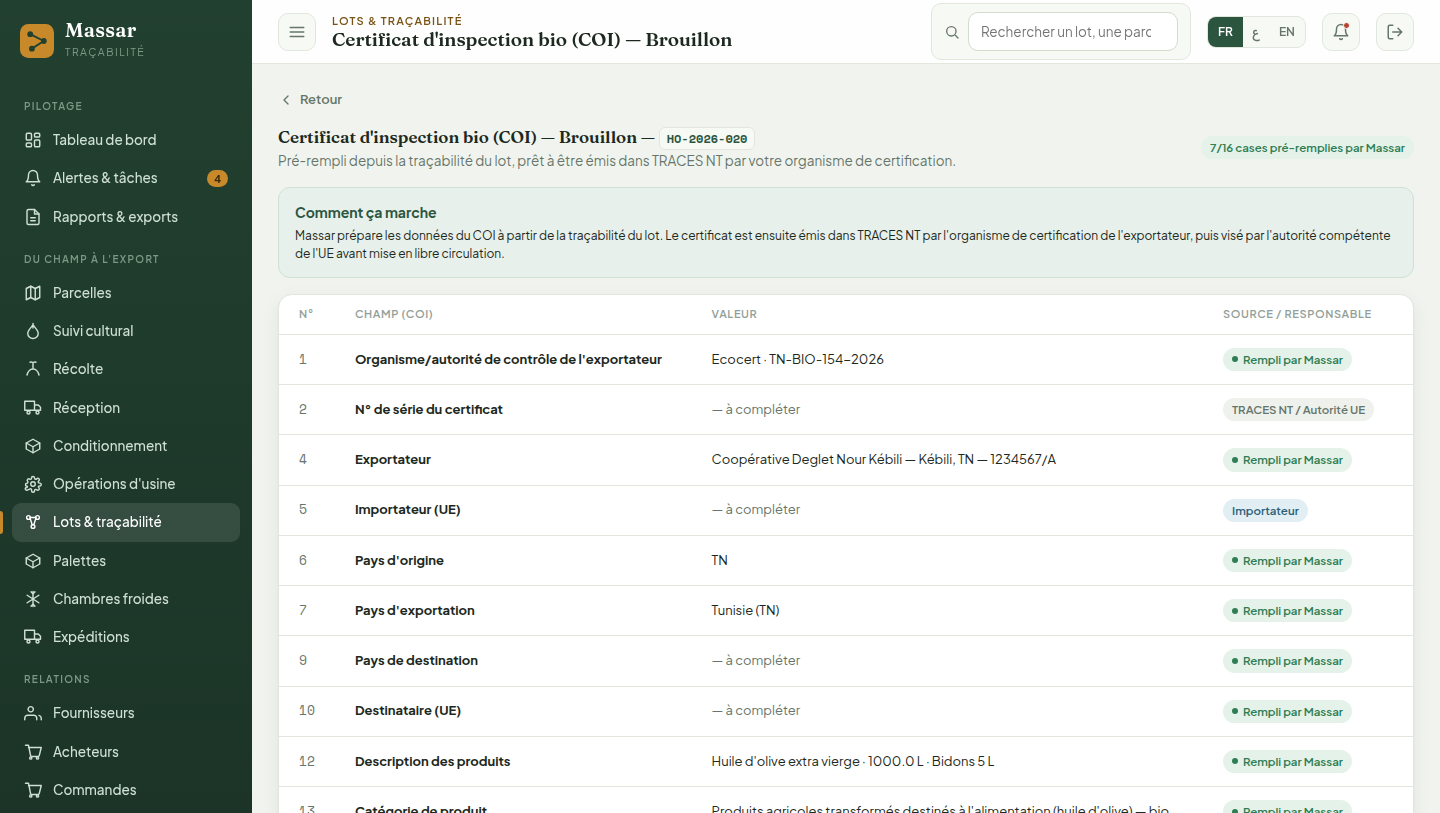
Task: Click the Récolte icon in sidebar
Action: [x=33, y=369]
